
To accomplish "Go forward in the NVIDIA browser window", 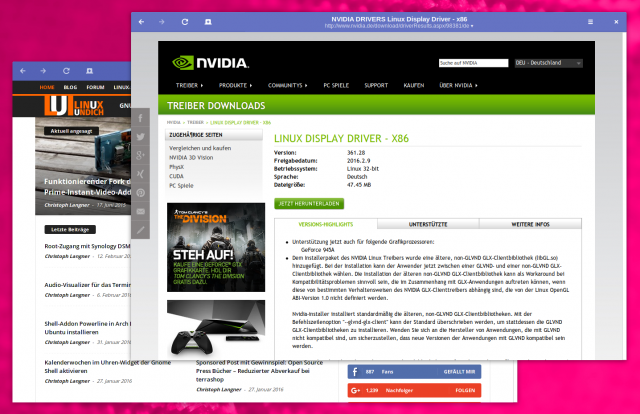I will (x=162, y=22).
